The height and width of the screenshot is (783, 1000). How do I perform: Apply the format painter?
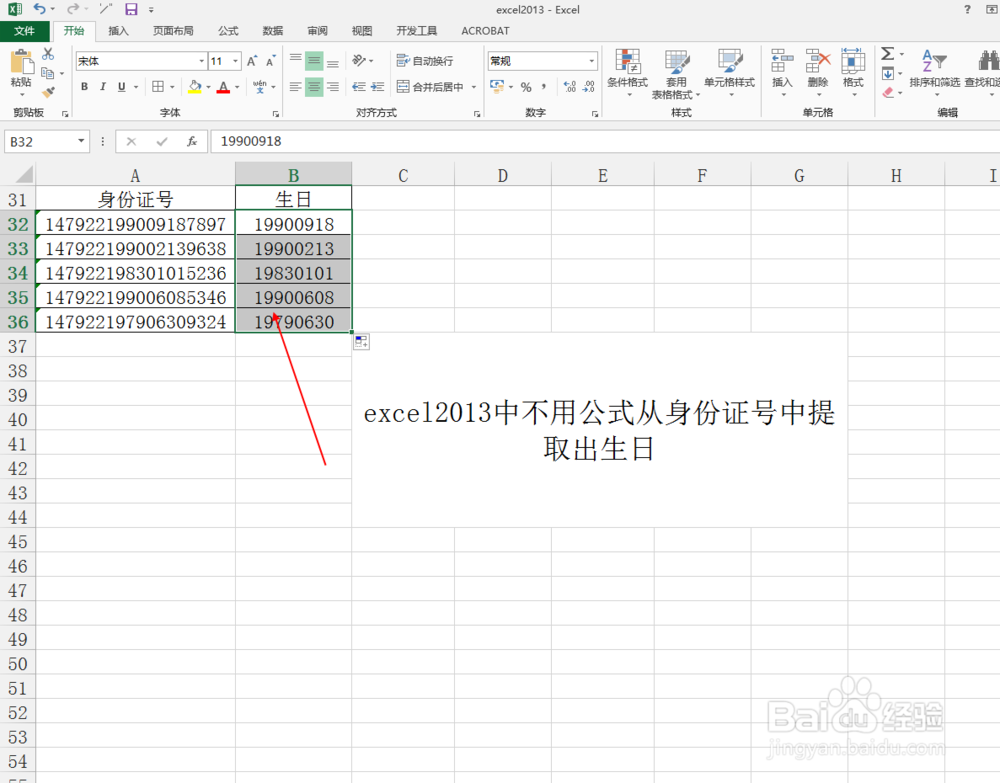click(47, 91)
